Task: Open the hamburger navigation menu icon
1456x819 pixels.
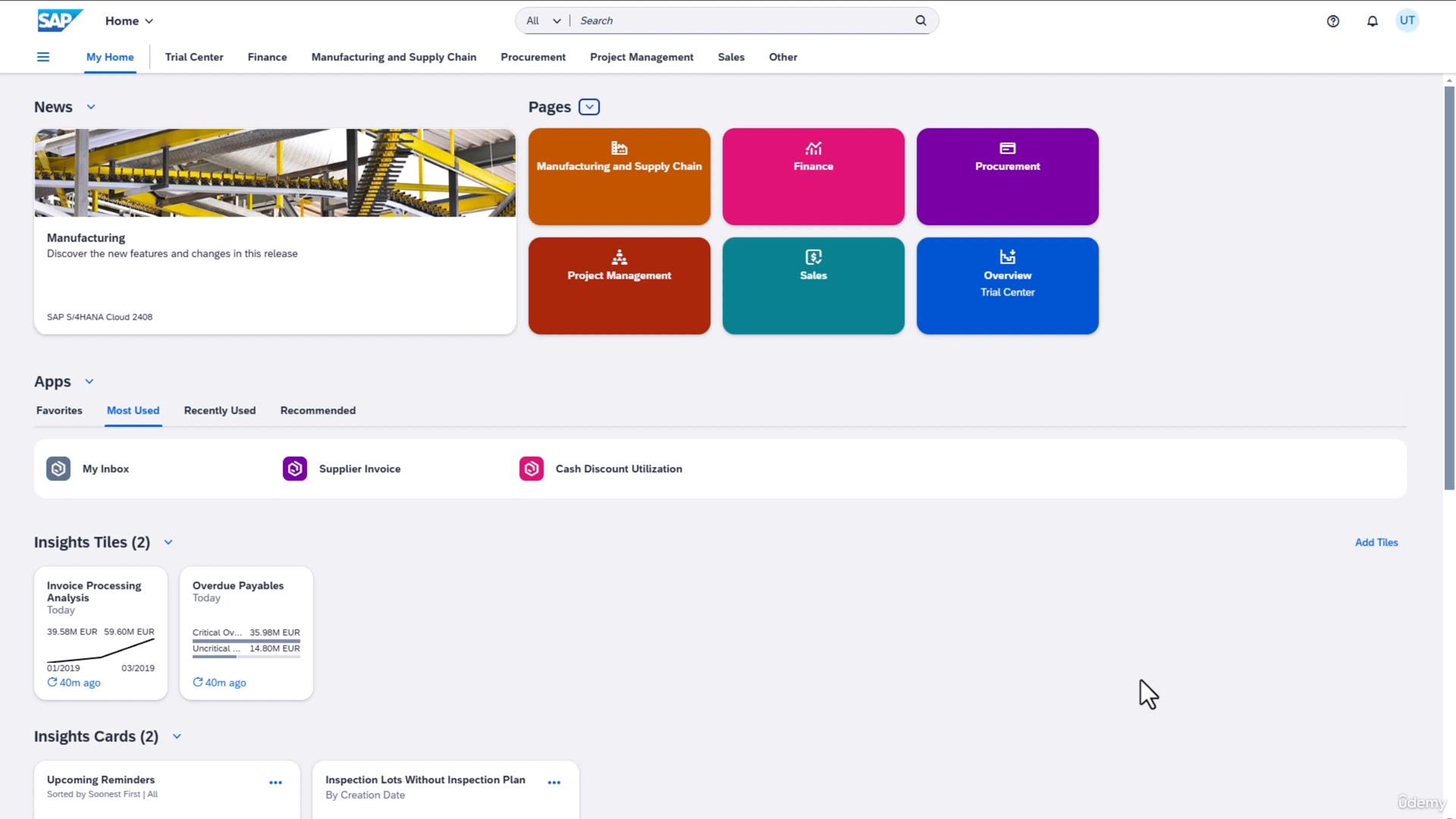Action: point(43,57)
